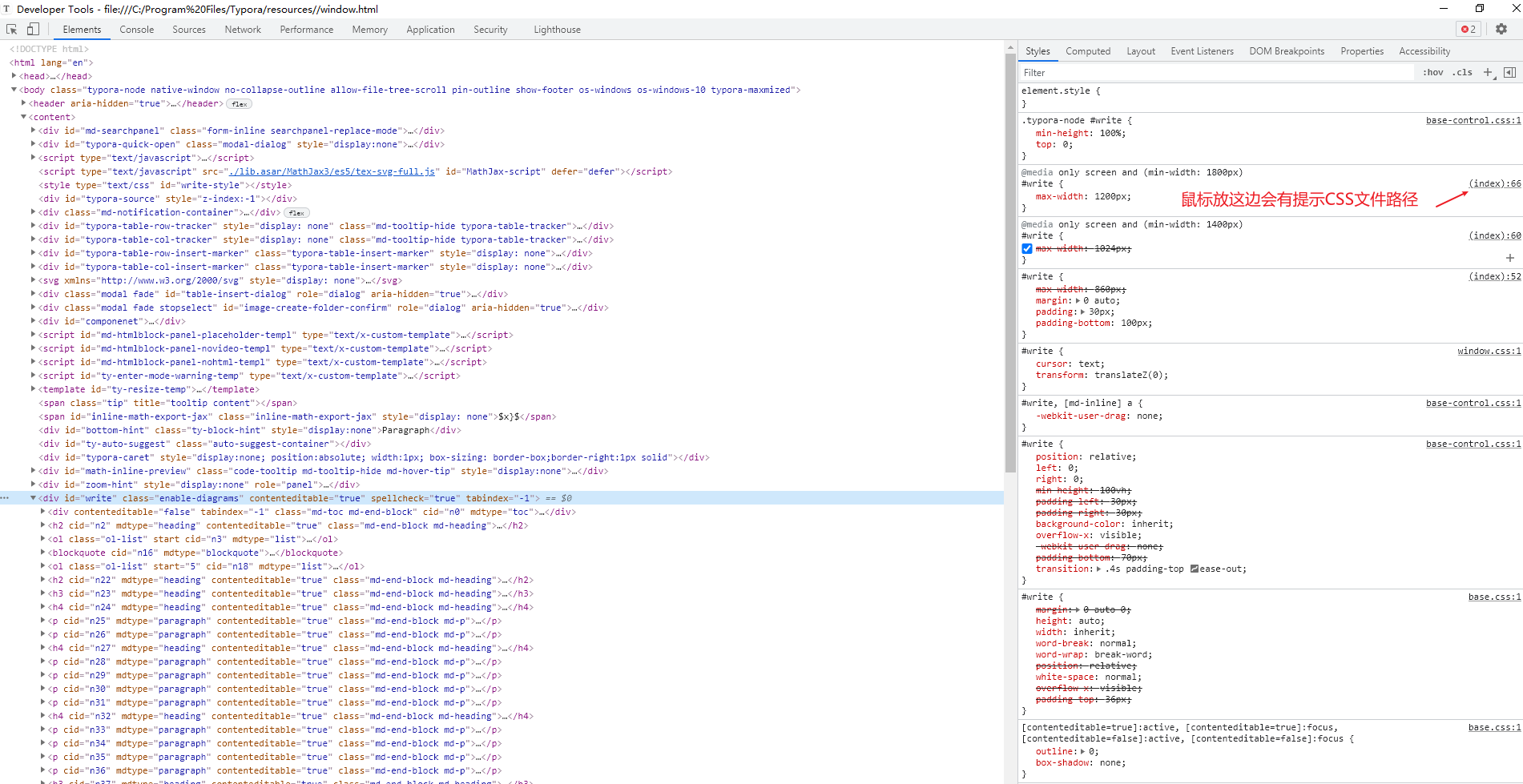Open the tex-svg-full.js script link

(x=332, y=171)
